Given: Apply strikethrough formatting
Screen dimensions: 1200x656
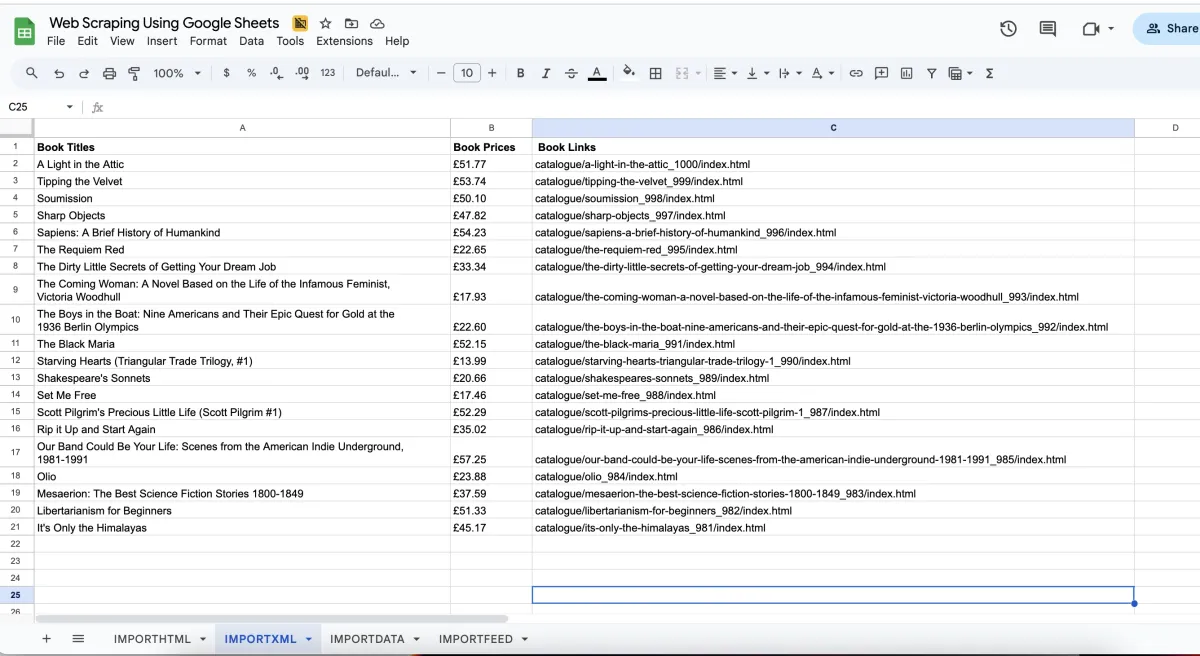Looking at the screenshot, I should [x=571, y=73].
